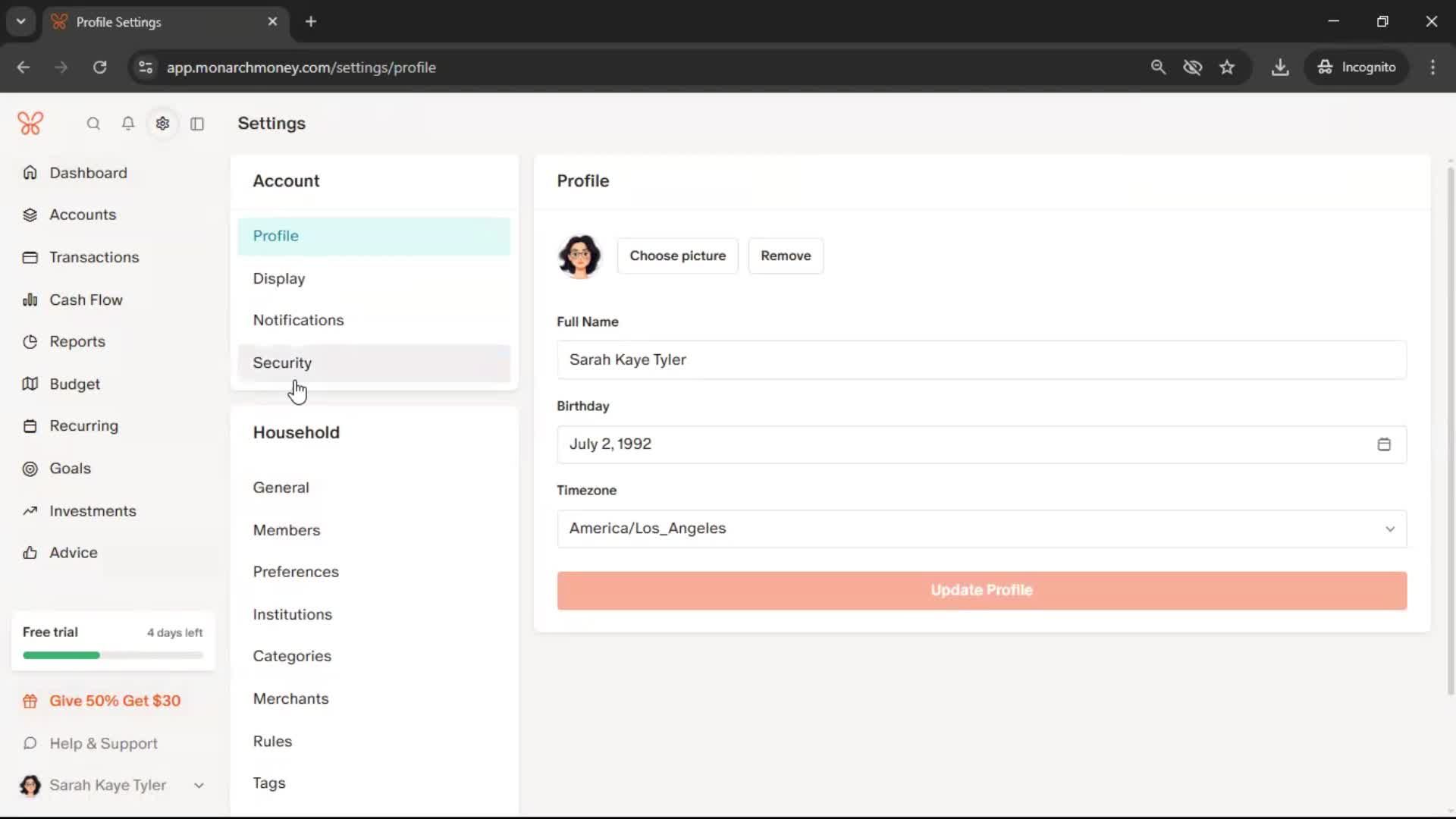Click the Monarch butterfly logo
Image resolution: width=1456 pixels, height=819 pixels.
[x=30, y=123]
